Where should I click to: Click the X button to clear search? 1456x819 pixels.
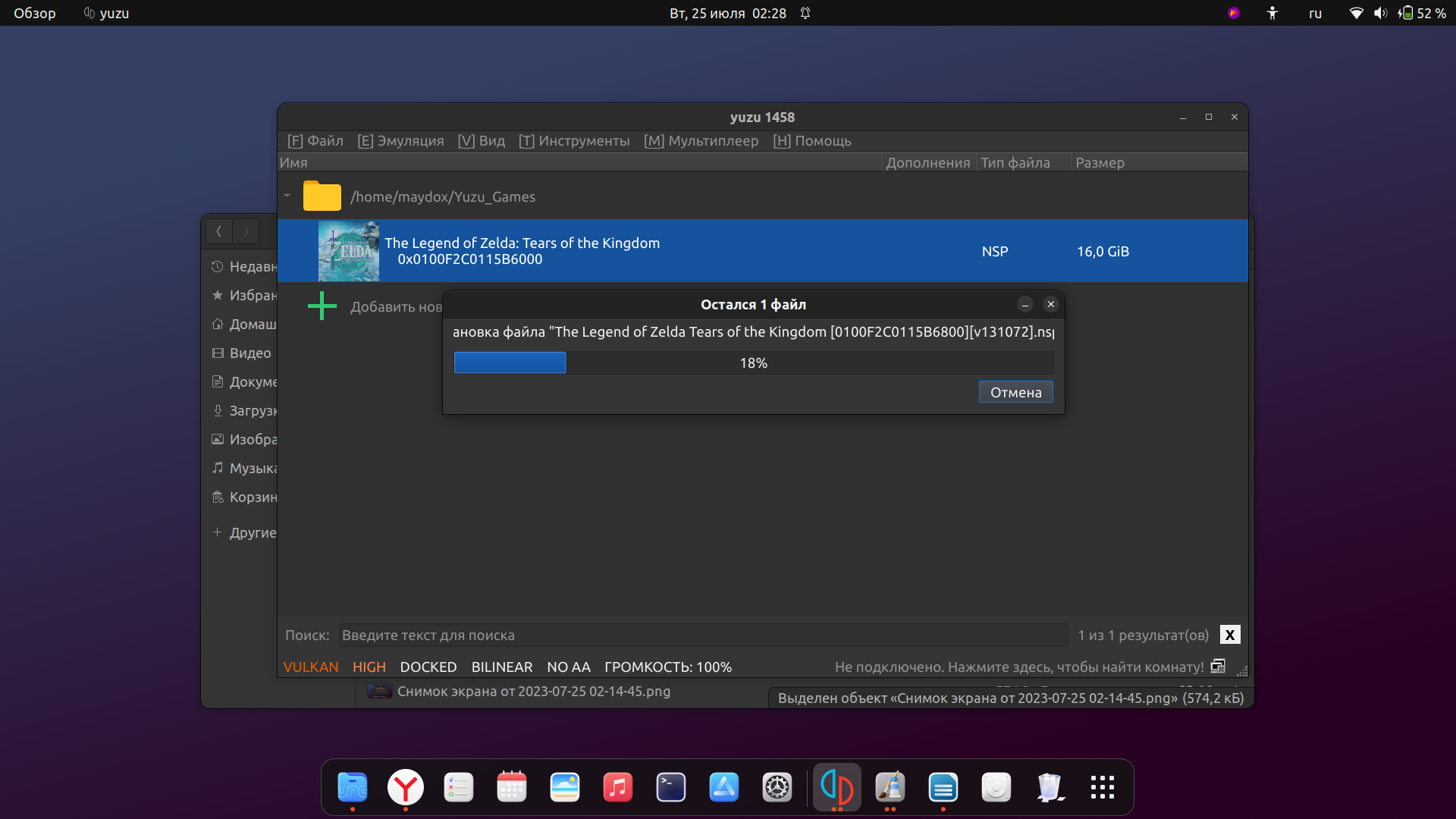pos(1230,635)
